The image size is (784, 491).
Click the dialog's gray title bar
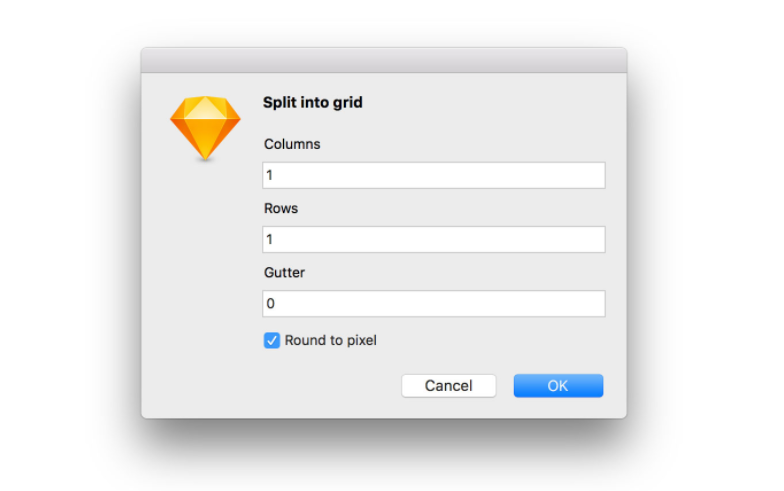[x=384, y=60]
